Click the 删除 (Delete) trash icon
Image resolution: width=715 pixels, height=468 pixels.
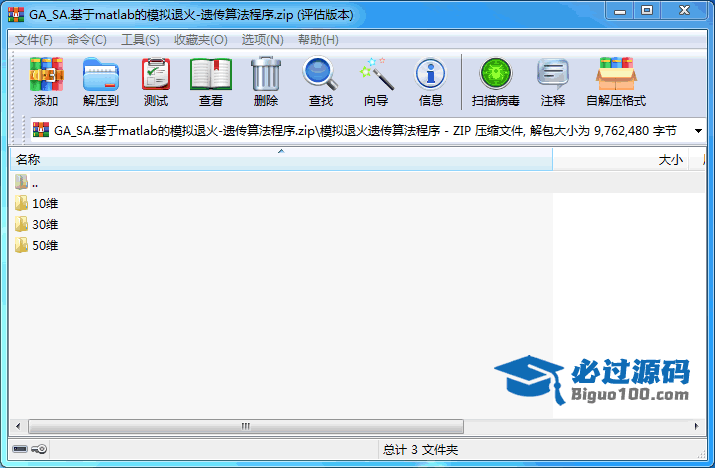tap(266, 82)
